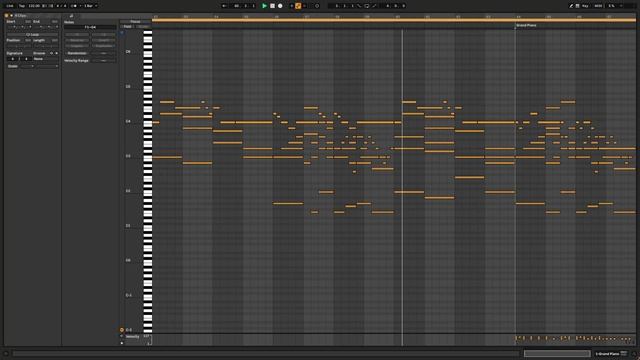Click the Set button next to End
This screenshot has height=360, width=640.
tap(55, 21)
